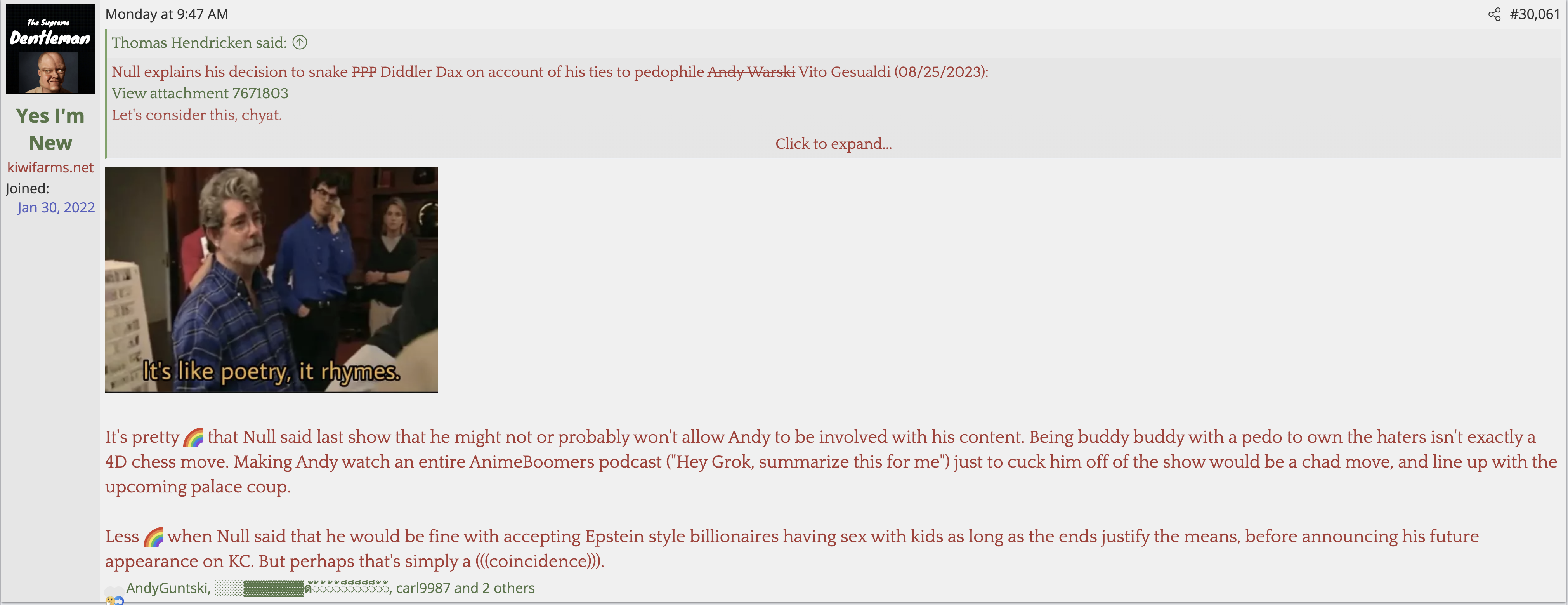
Task: Click the "It's like poetry" GIF image
Action: (x=271, y=280)
